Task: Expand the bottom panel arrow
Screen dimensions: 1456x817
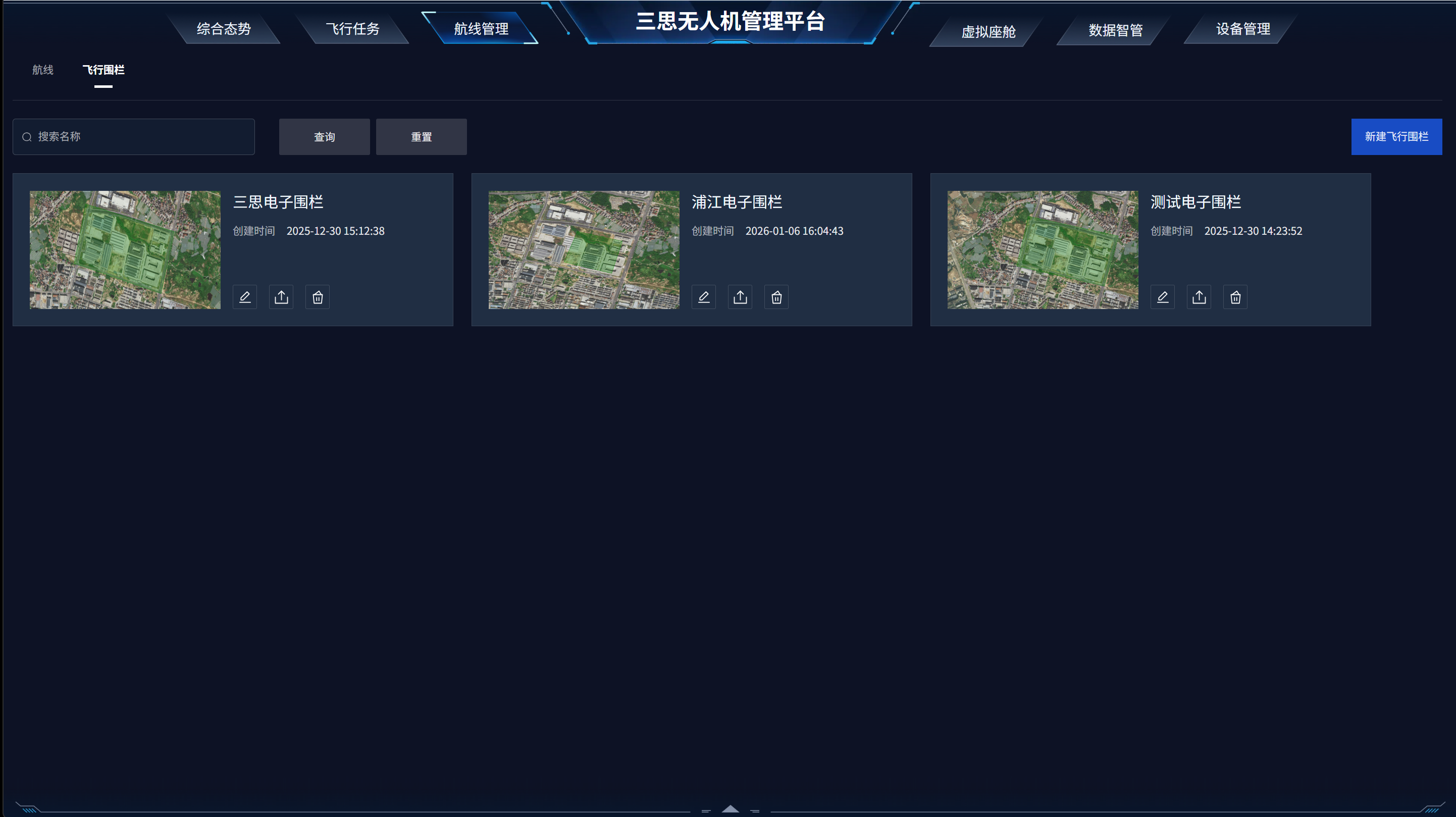Action: point(730,809)
